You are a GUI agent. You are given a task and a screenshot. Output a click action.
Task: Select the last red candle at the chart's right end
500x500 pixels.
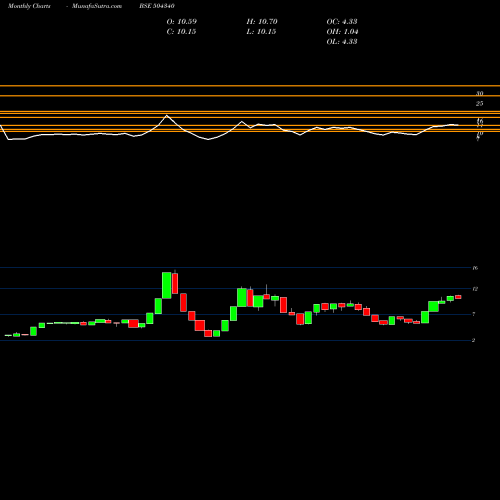pos(458,297)
